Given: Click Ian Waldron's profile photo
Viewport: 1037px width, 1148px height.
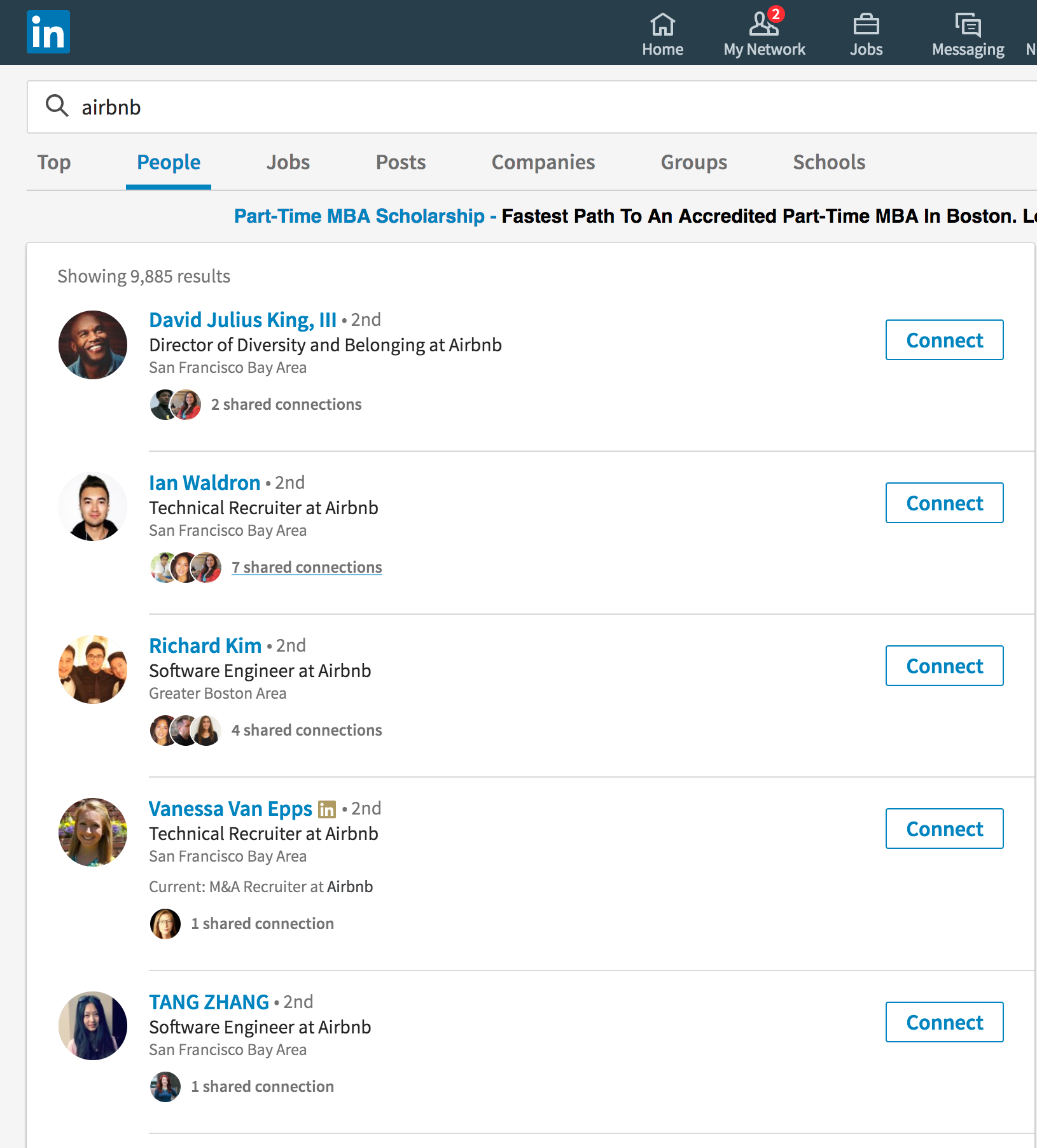Looking at the screenshot, I should [93, 507].
